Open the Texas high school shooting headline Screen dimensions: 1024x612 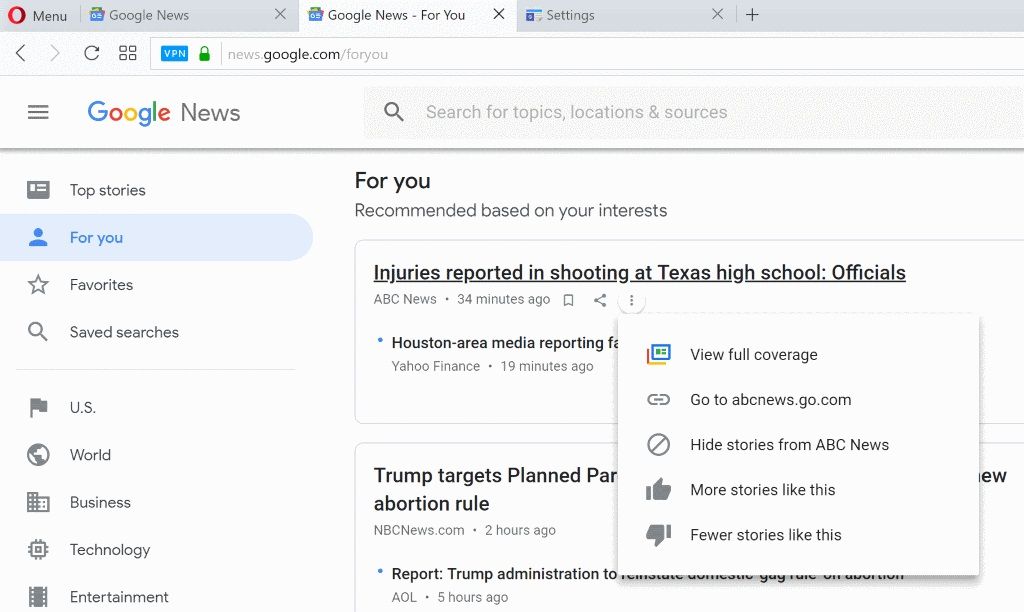point(639,273)
